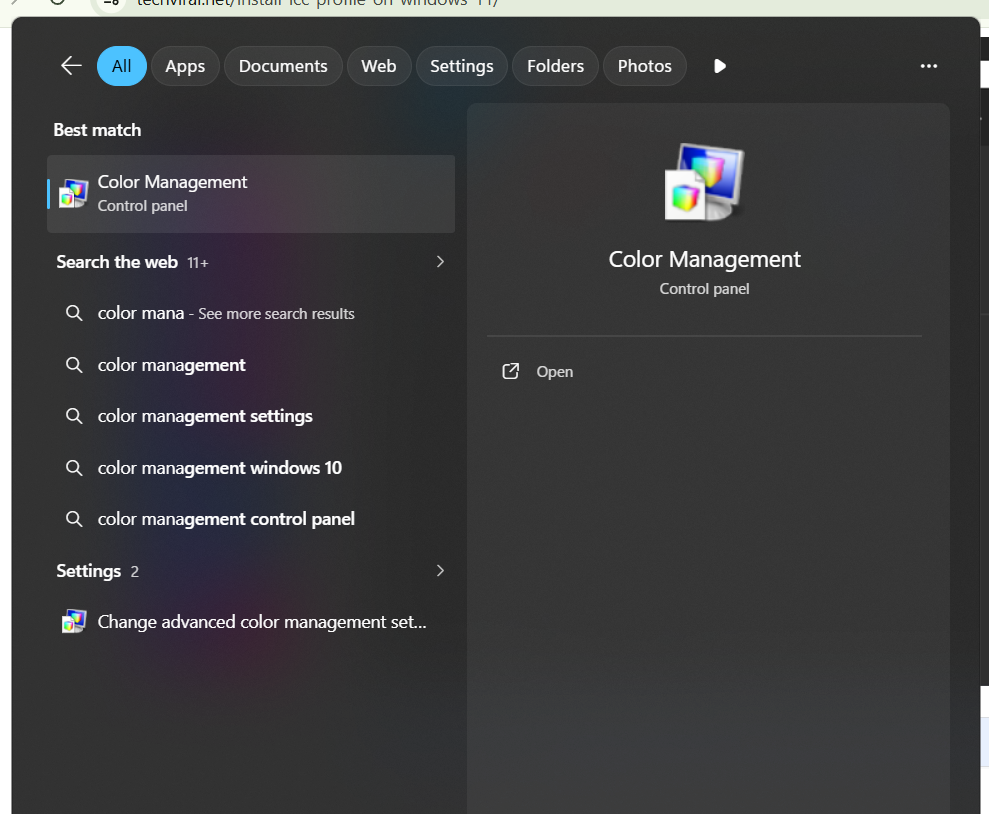Switch to the Apps filter tab
The height and width of the screenshot is (814, 989).
185,66
